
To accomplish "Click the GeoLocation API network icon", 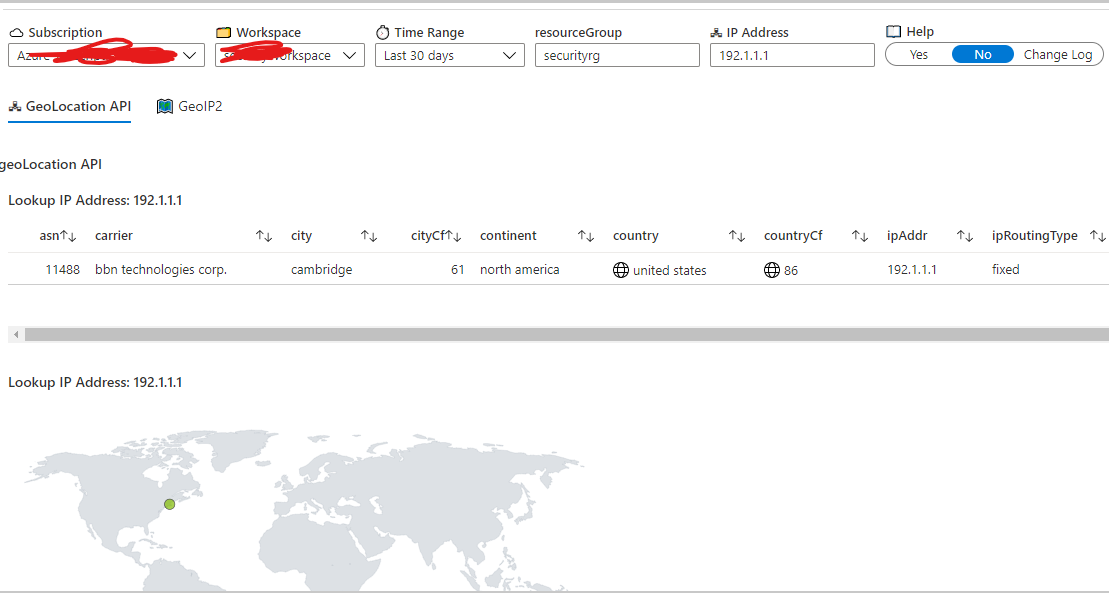I will (15, 106).
